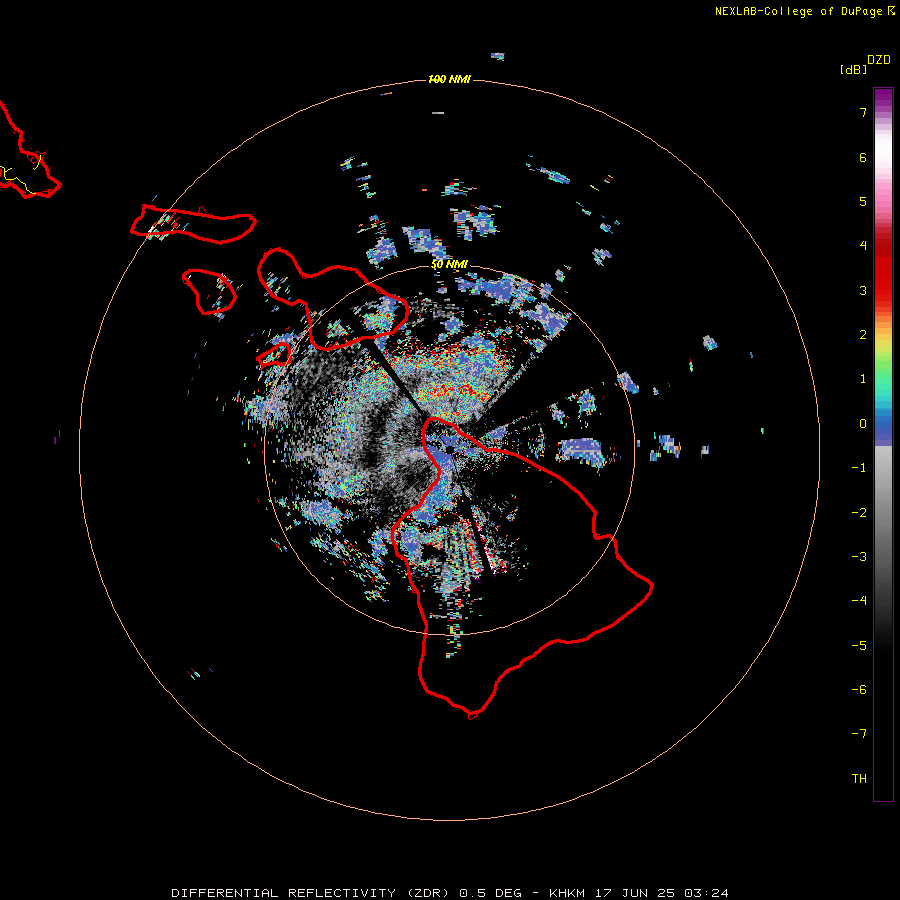Image resolution: width=900 pixels, height=900 pixels.
Task: Click the 0 value on the scale
Action: 863,424
